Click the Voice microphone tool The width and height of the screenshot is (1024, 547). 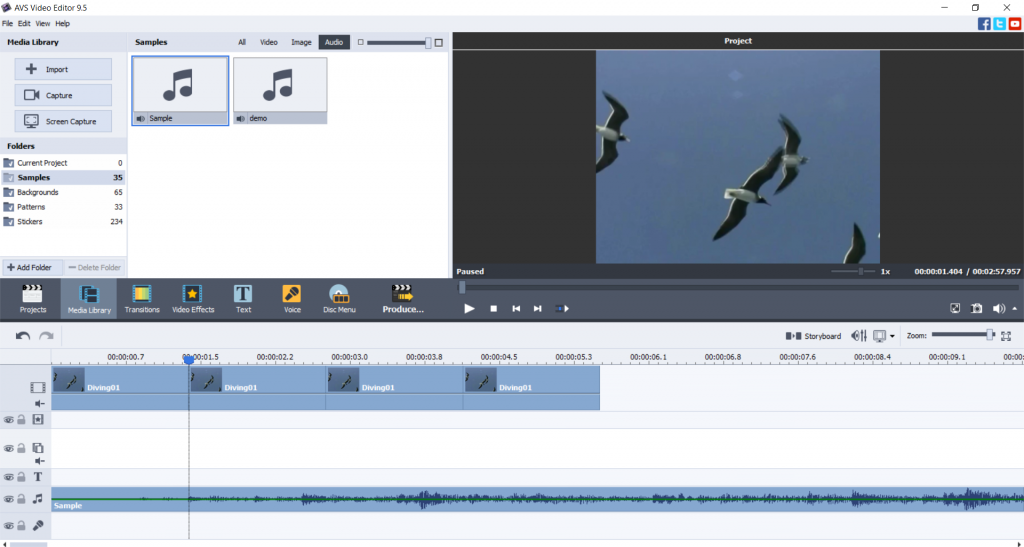(292, 298)
